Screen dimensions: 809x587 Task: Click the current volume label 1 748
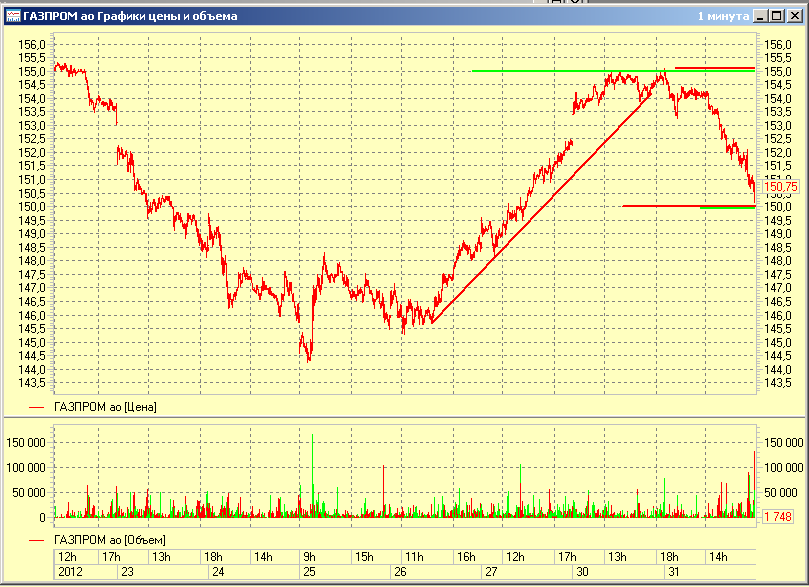[x=779, y=516]
